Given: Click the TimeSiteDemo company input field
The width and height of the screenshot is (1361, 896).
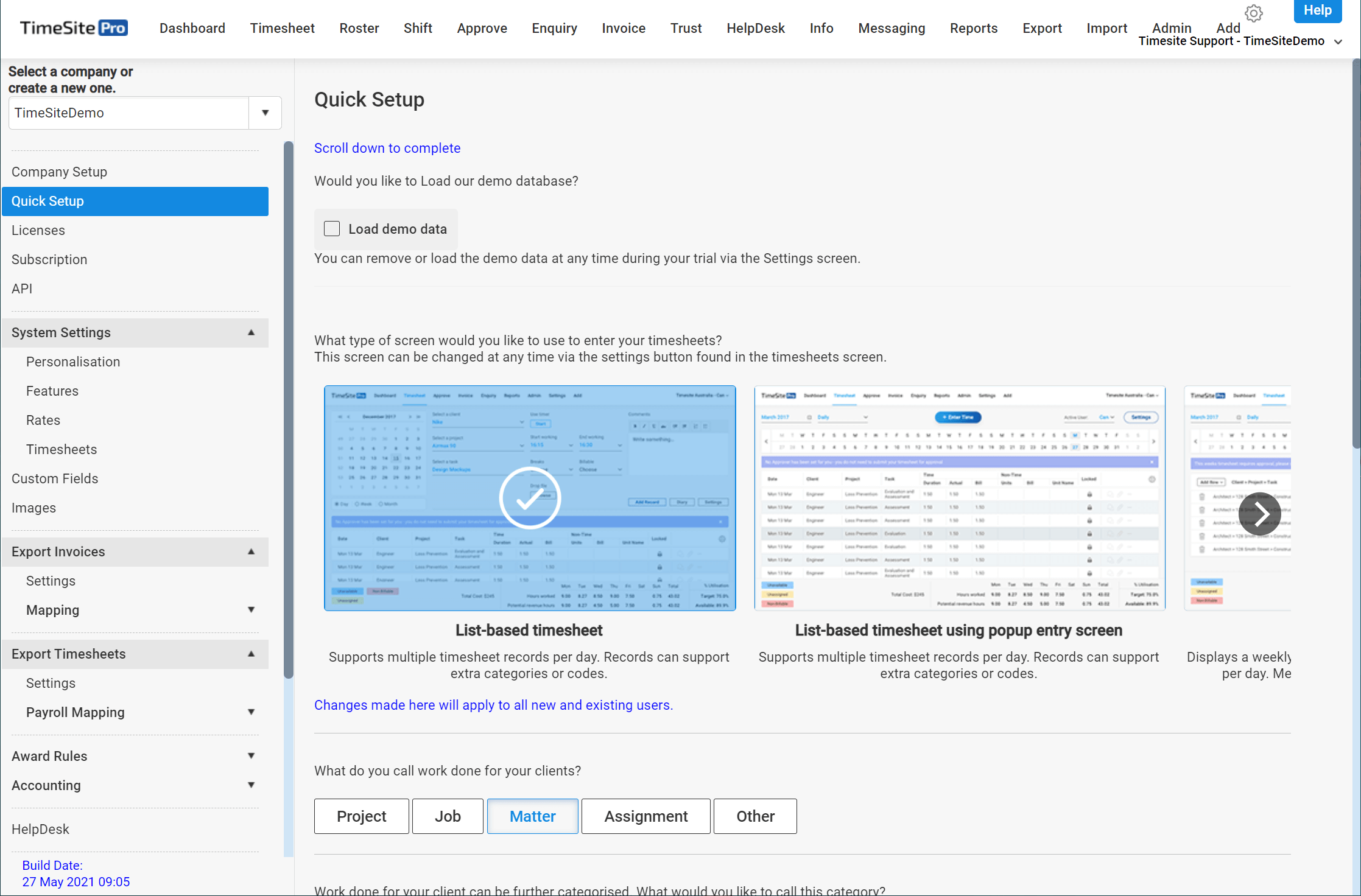Looking at the screenshot, I should tap(128, 113).
